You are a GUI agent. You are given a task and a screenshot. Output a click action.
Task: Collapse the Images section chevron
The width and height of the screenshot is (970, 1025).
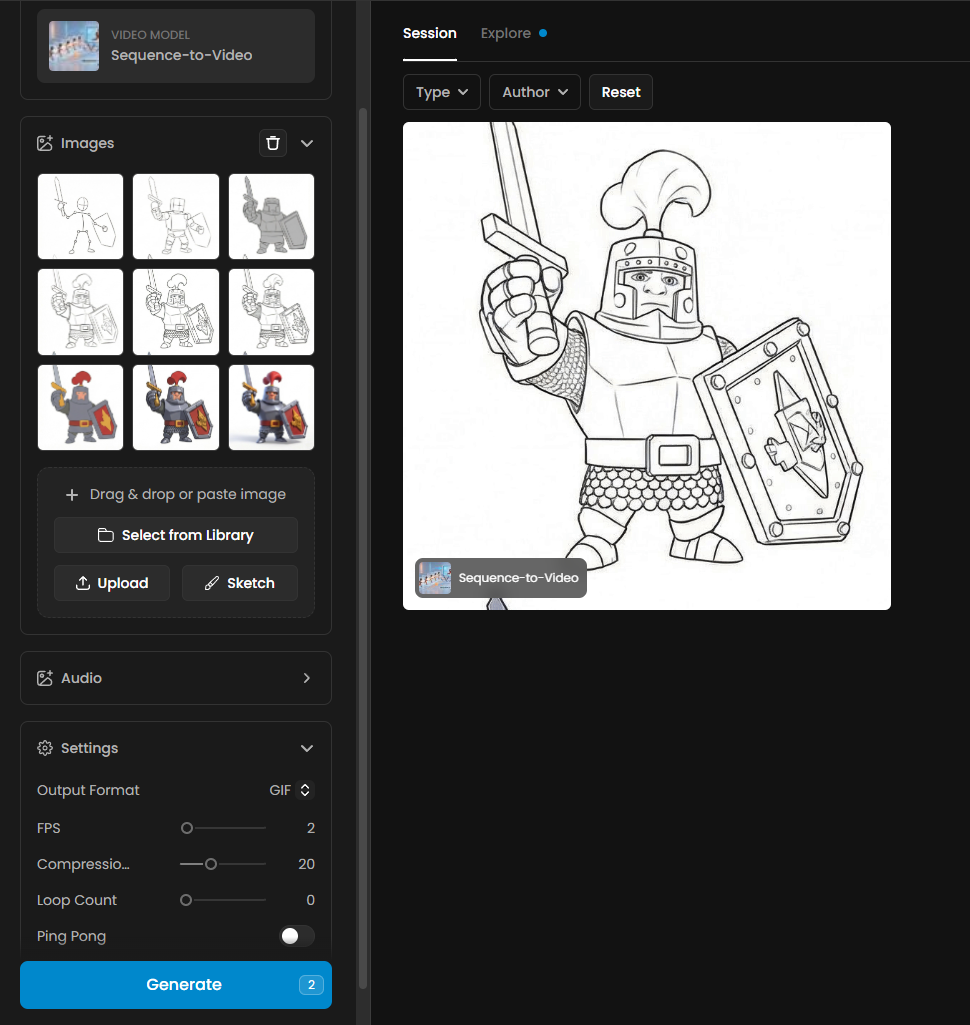[307, 143]
